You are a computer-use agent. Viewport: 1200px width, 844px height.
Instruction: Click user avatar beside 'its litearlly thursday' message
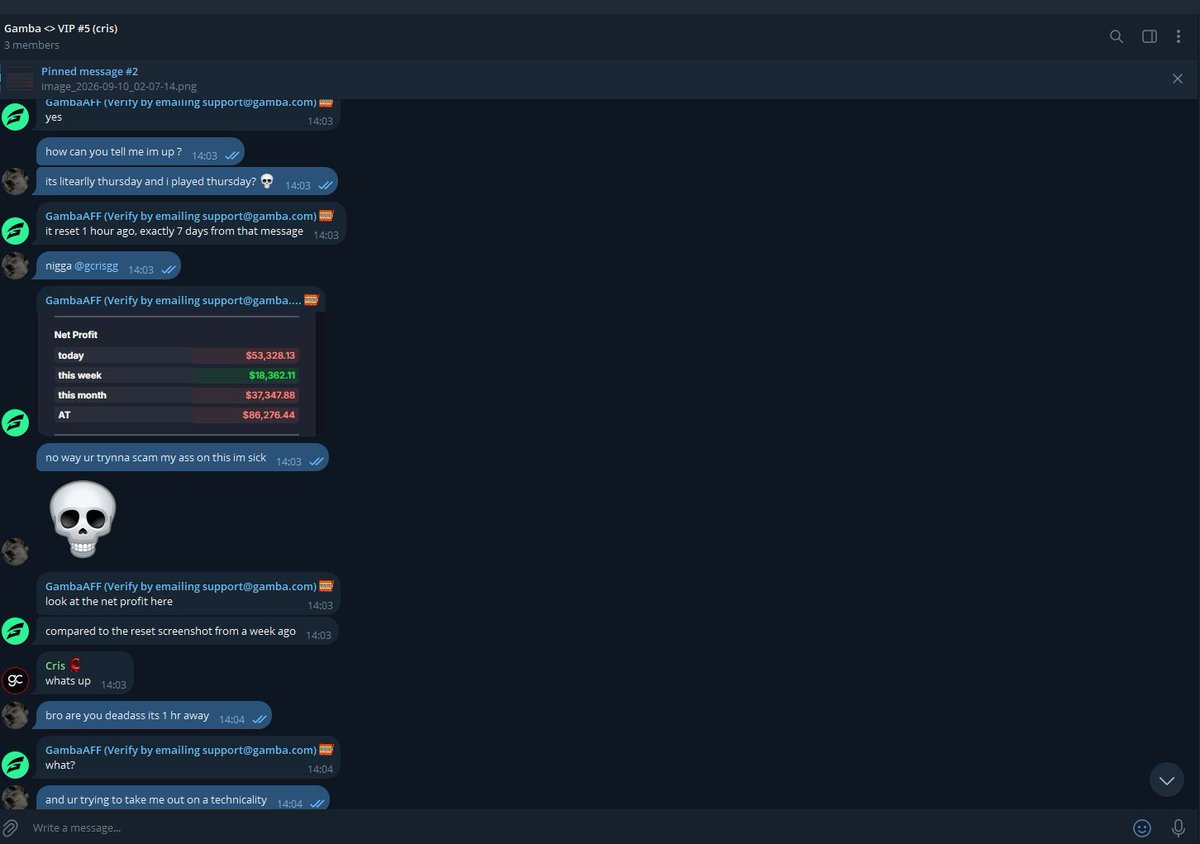[x=15, y=181]
